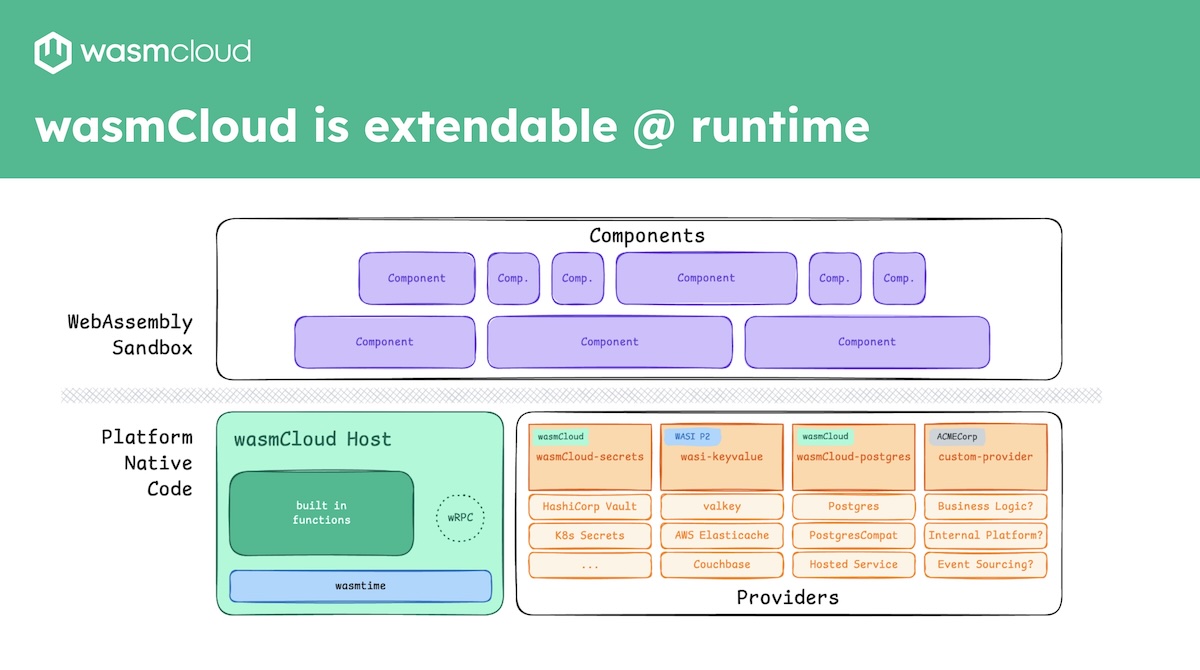The image size is (1200, 670).
Task: Expand the ellipsis item under HashiCorp Vault
Action: (589, 564)
